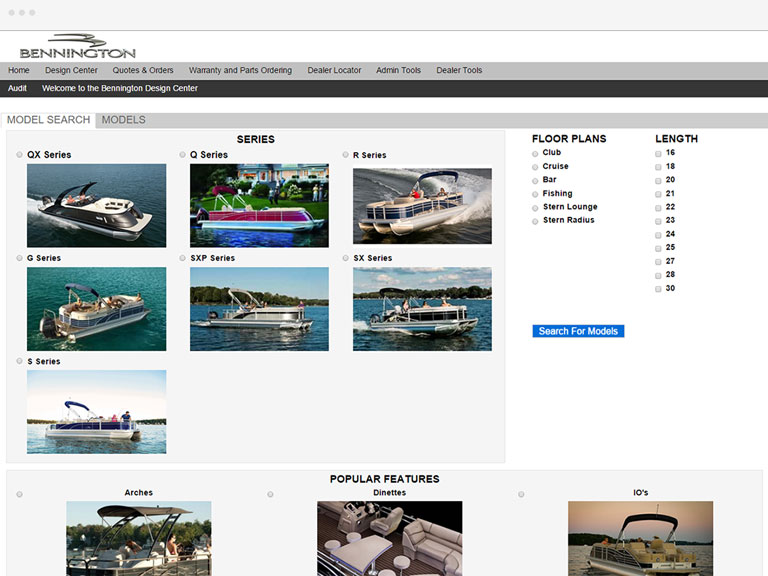Click the Audit link
The height and width of the screenshot is (576, 768).
[17, 88]
